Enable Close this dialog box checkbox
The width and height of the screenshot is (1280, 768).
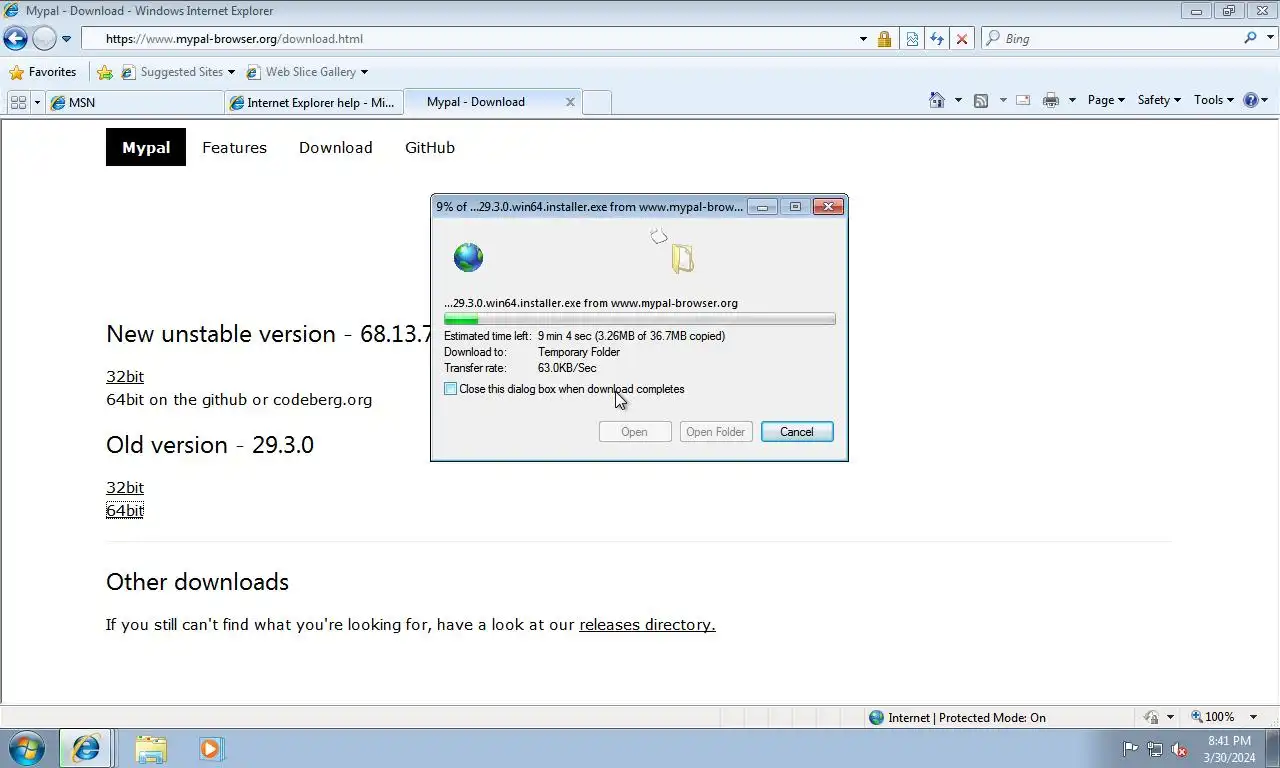point(451,389)
